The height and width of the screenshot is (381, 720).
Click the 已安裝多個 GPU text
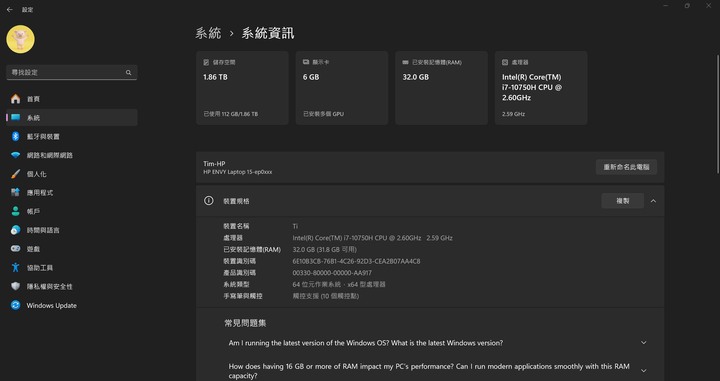click(x=323, y=114)
